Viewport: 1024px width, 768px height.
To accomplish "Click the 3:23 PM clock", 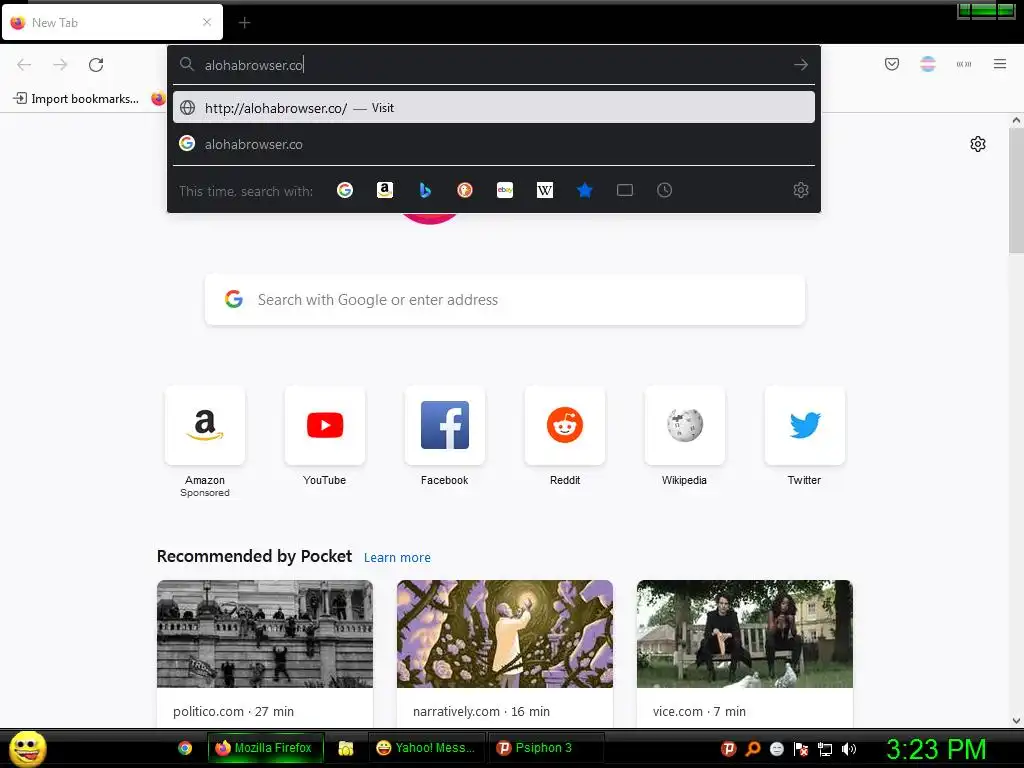I will [x=936, y=749].
